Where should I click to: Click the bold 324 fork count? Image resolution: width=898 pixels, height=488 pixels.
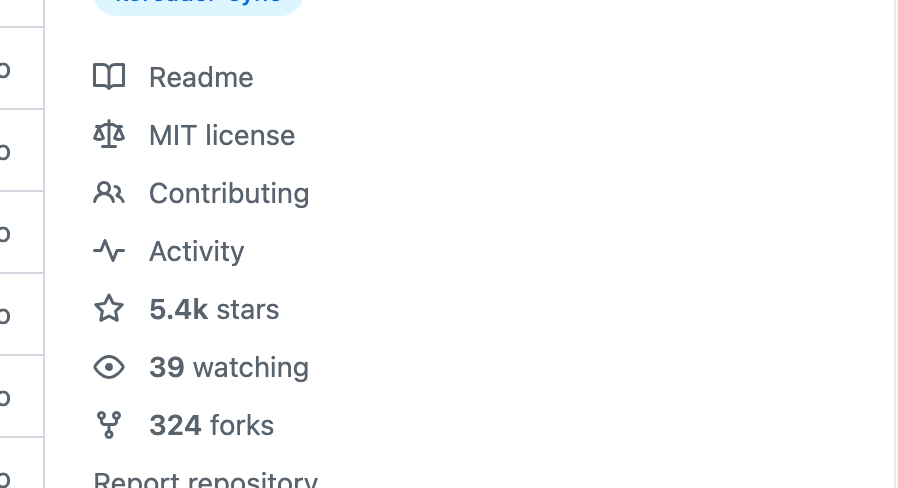(175, 425)
